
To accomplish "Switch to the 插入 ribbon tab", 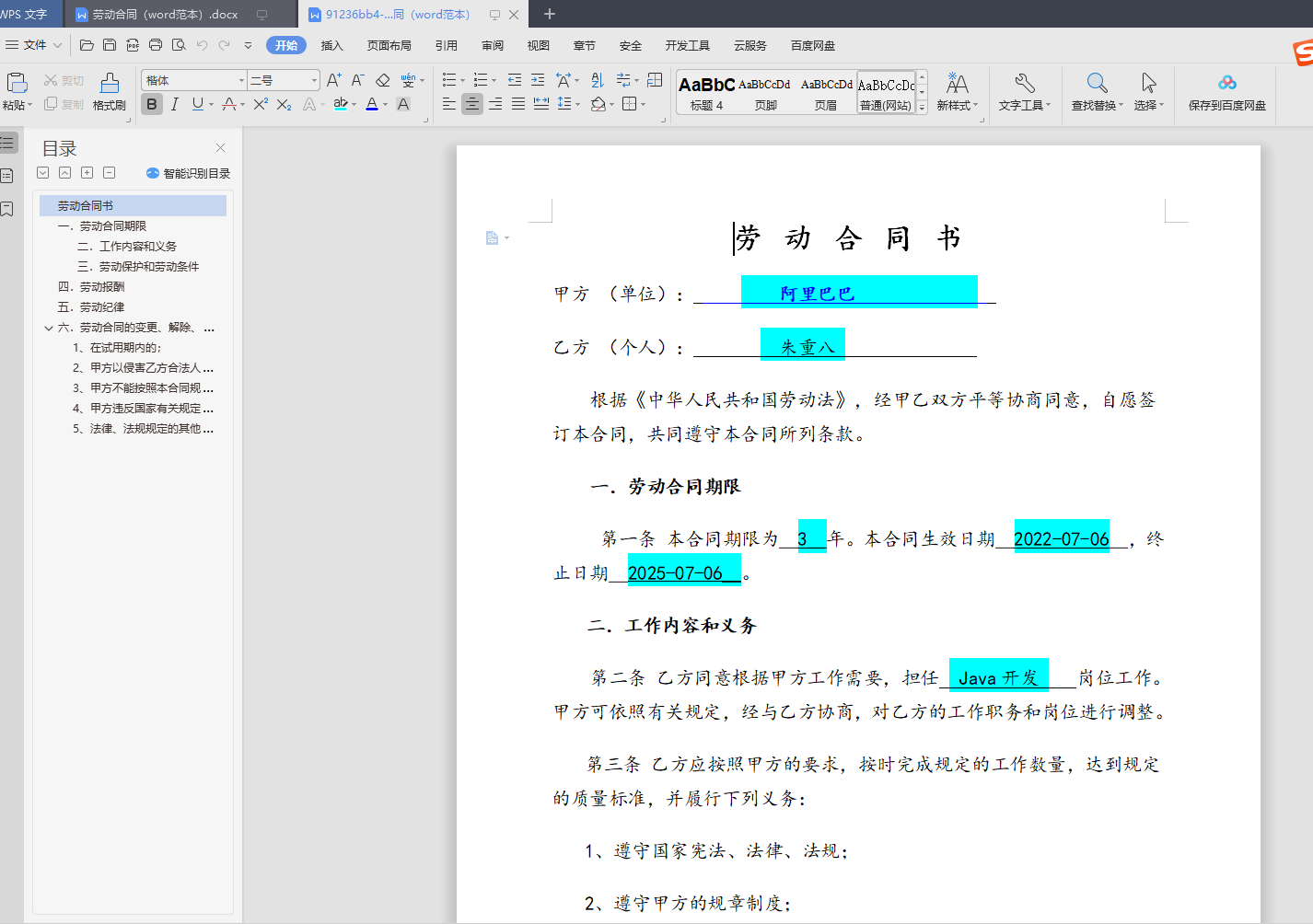I will [331, 45].
